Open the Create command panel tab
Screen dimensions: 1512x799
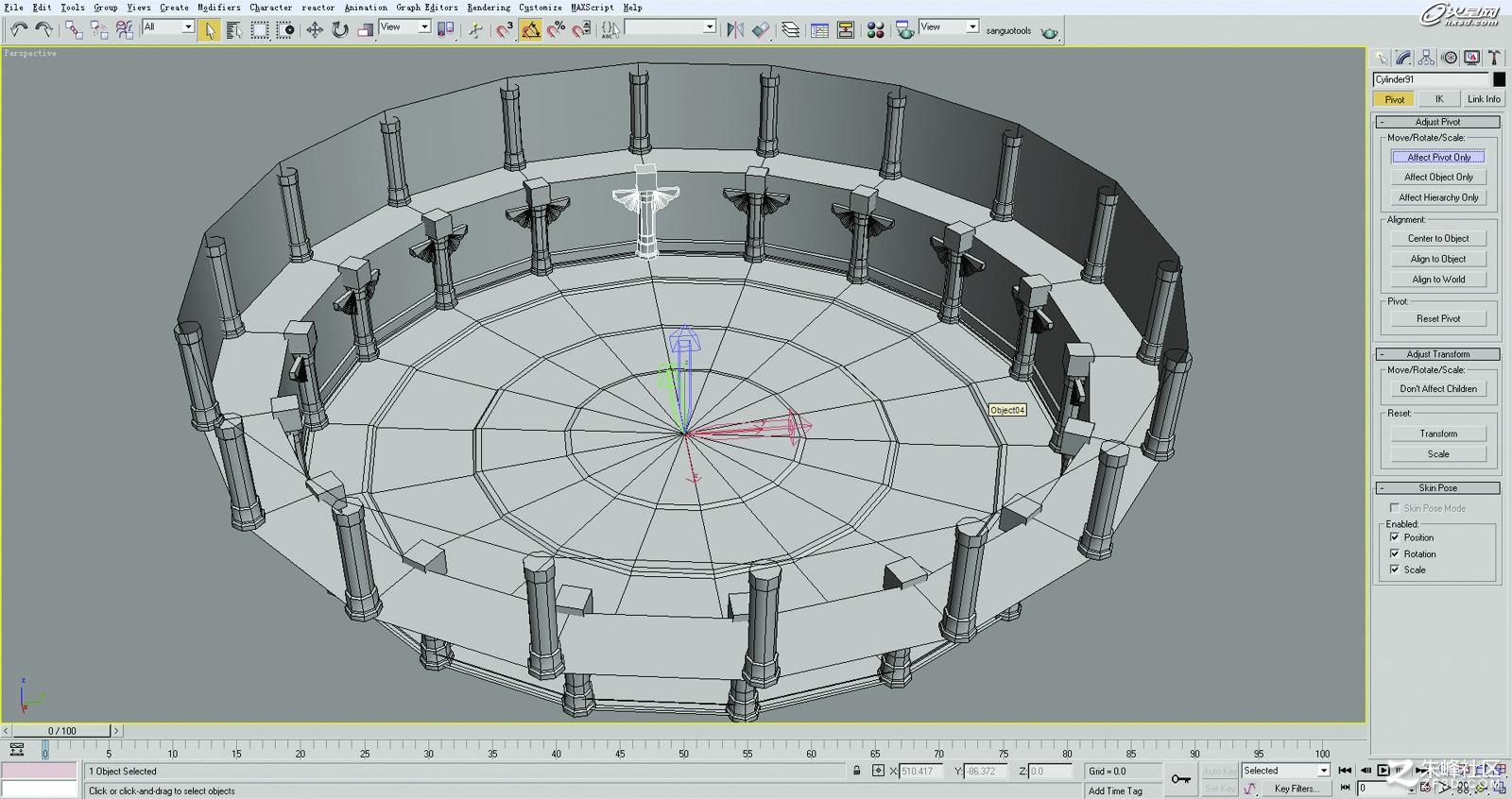pos(1382,58)
